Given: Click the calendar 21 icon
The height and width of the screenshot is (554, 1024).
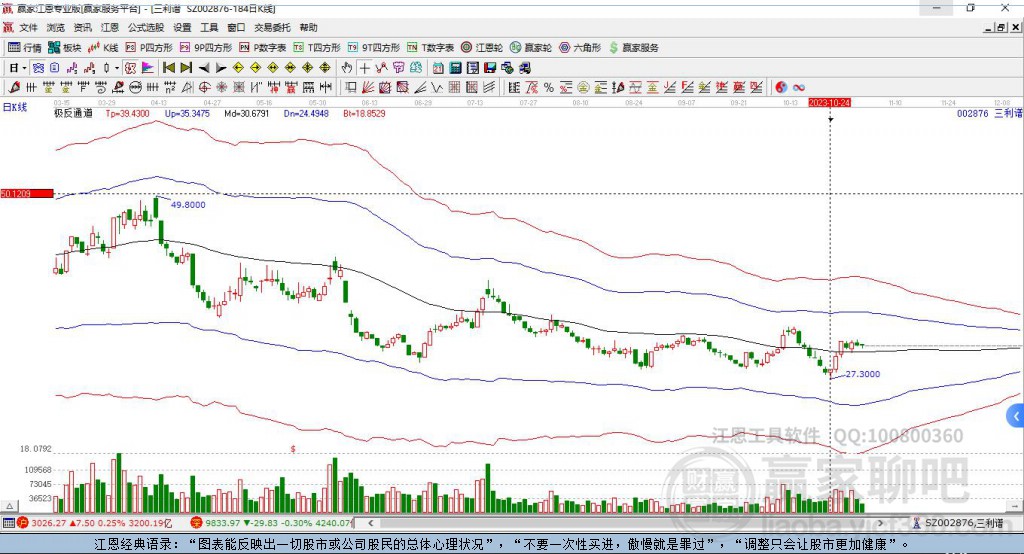Looking at the screenshot, I should pyautogui.click(x=438, y=68).
